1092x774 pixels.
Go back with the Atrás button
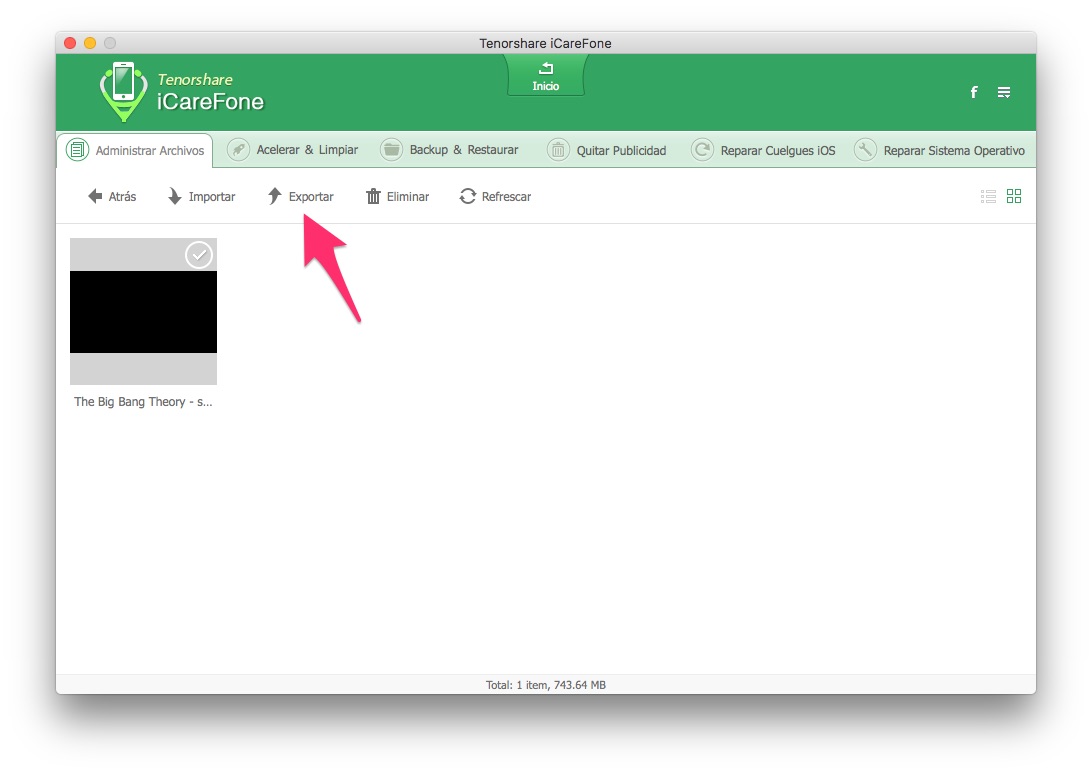click(111, 196)
